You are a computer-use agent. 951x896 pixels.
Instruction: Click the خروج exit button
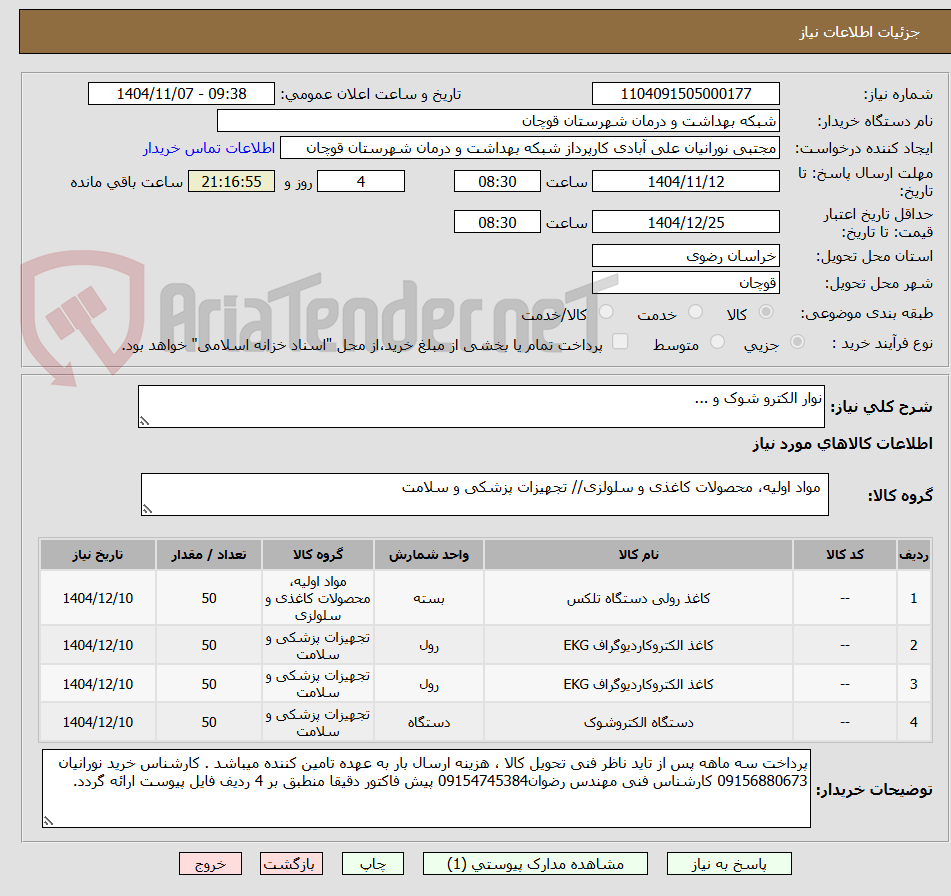click(210, 863)
